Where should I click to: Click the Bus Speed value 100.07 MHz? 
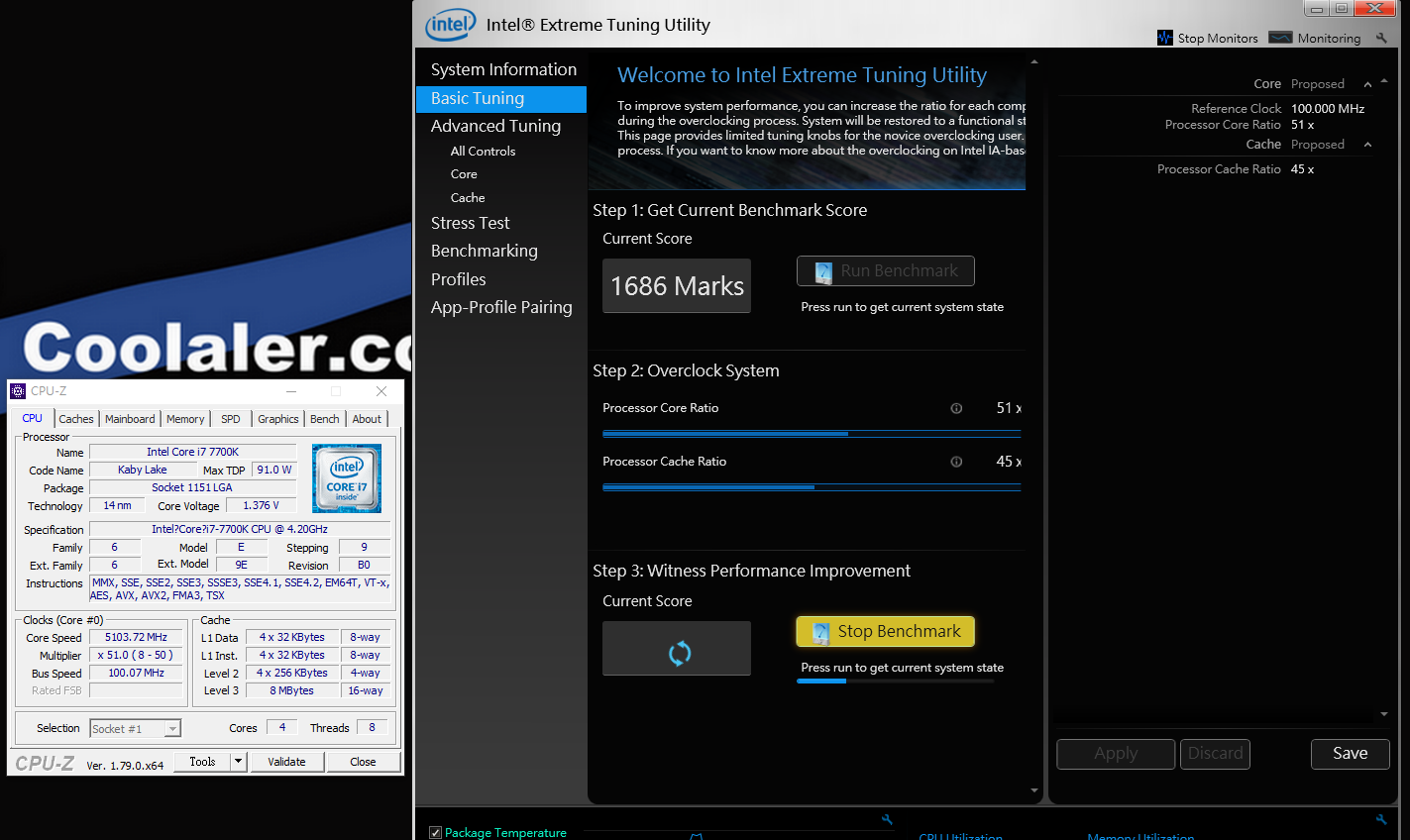coord(136,674)
